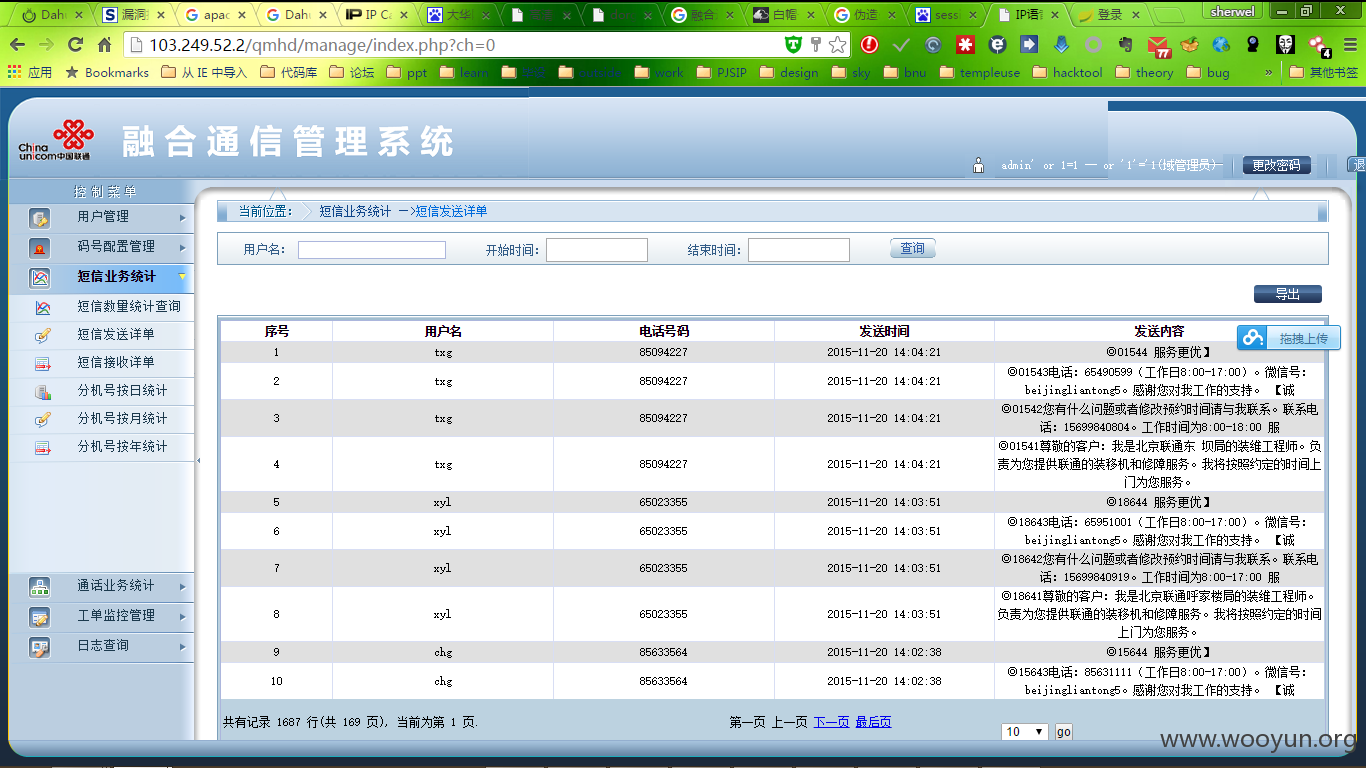Click the 码号配置管理 sidebar icon
Screen dimensions: 1366x768
coord(39,248)
